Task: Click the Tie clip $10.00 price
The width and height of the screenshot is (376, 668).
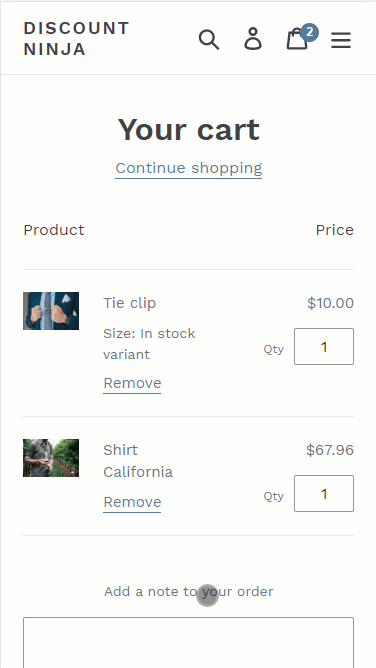Action: coord(330,303)
